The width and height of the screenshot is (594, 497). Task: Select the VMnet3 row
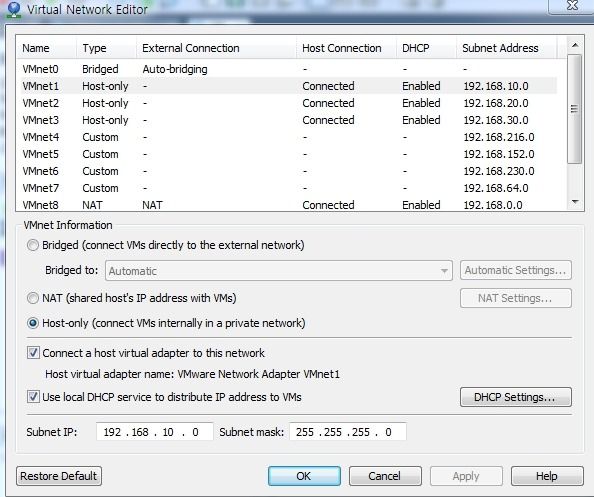tap(289, 120)
